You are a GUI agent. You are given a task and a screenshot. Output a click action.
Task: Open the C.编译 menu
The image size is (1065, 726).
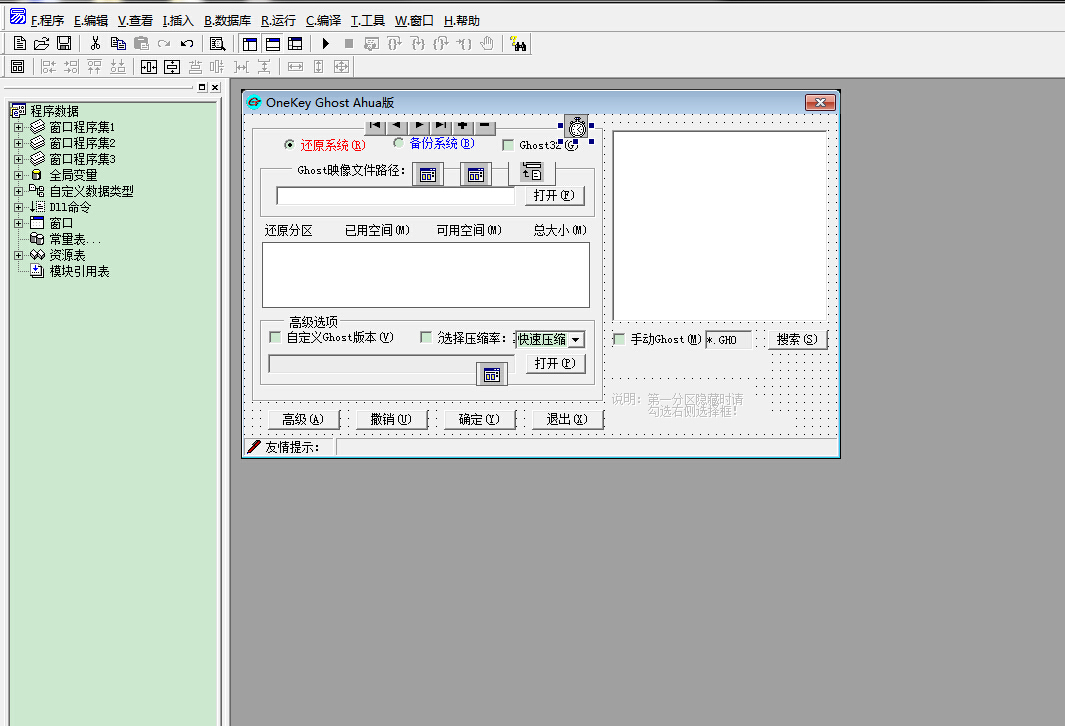323,21
